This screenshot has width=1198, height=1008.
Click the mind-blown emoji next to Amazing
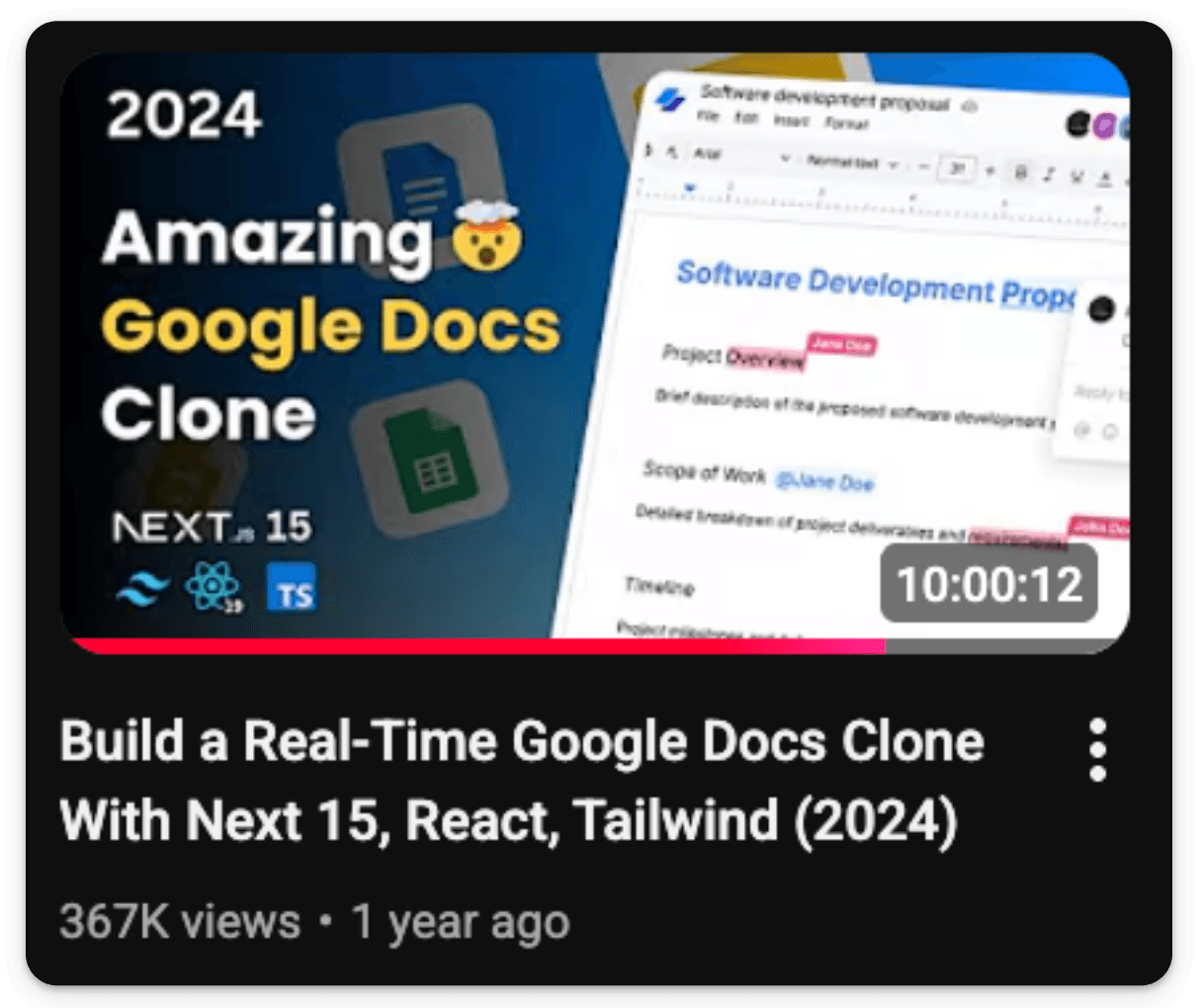(485, 241)
